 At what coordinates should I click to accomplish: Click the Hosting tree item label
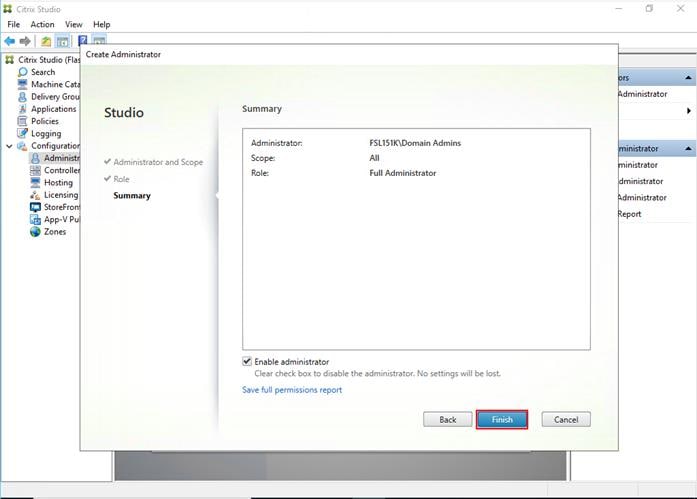click(58, 182)
